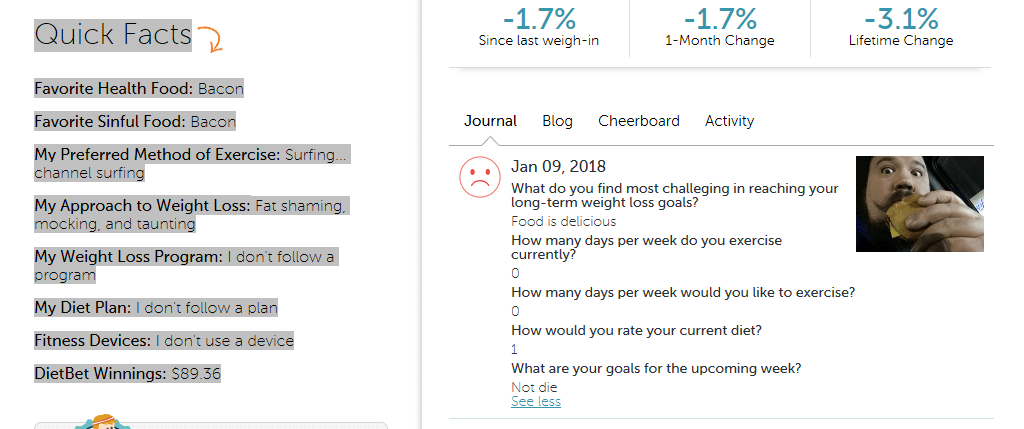View the Activity tab

coord(729,121)
